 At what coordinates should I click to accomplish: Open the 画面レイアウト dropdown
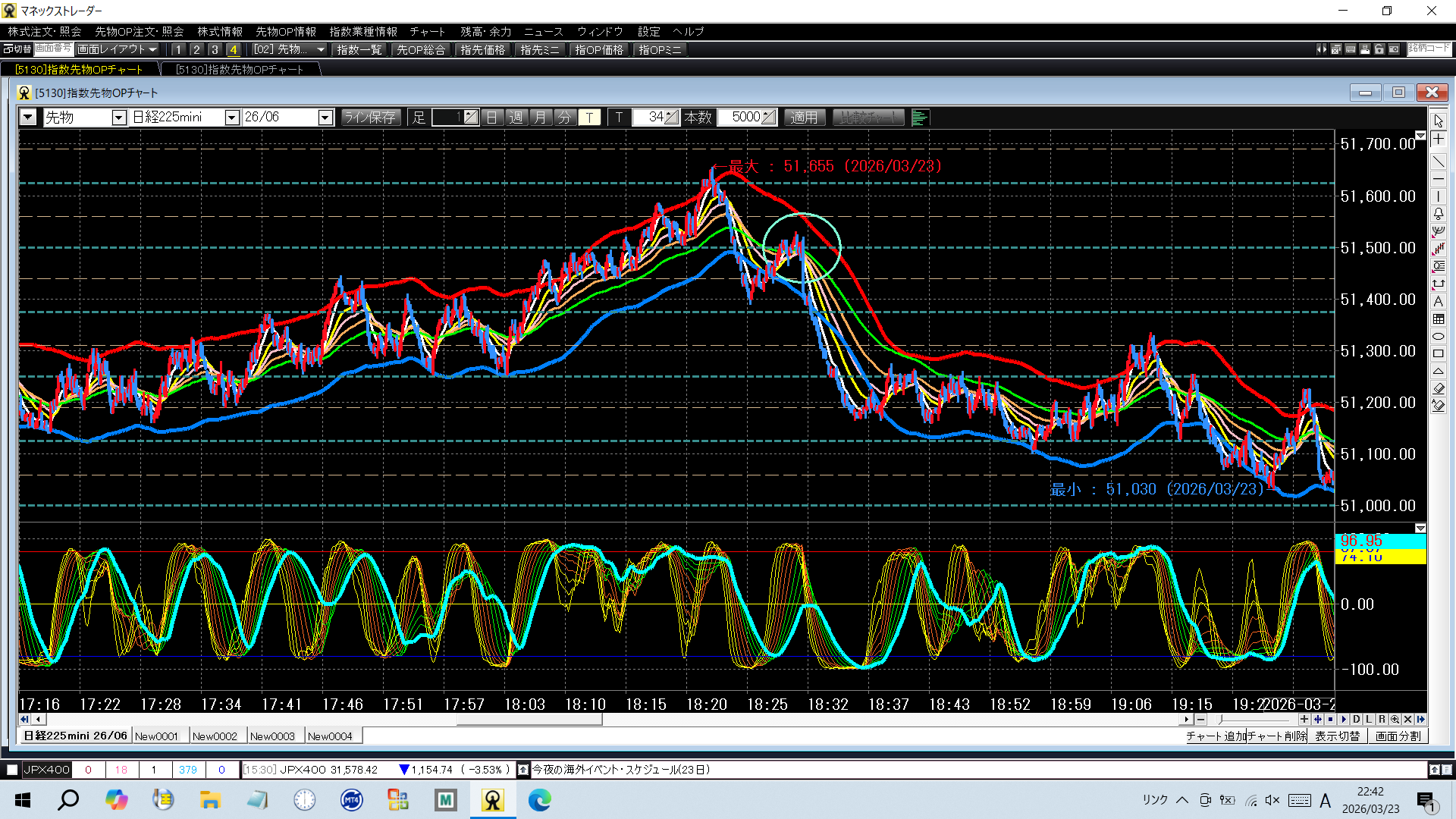[117, 49]
